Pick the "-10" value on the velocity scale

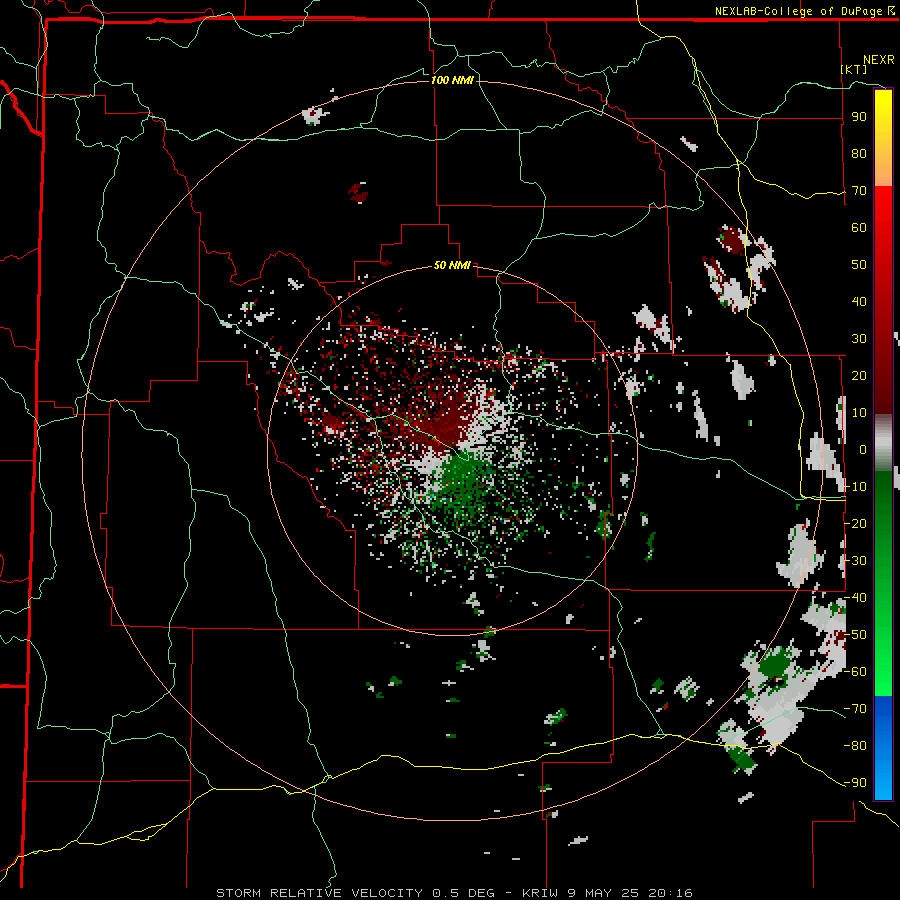point(855,487)
